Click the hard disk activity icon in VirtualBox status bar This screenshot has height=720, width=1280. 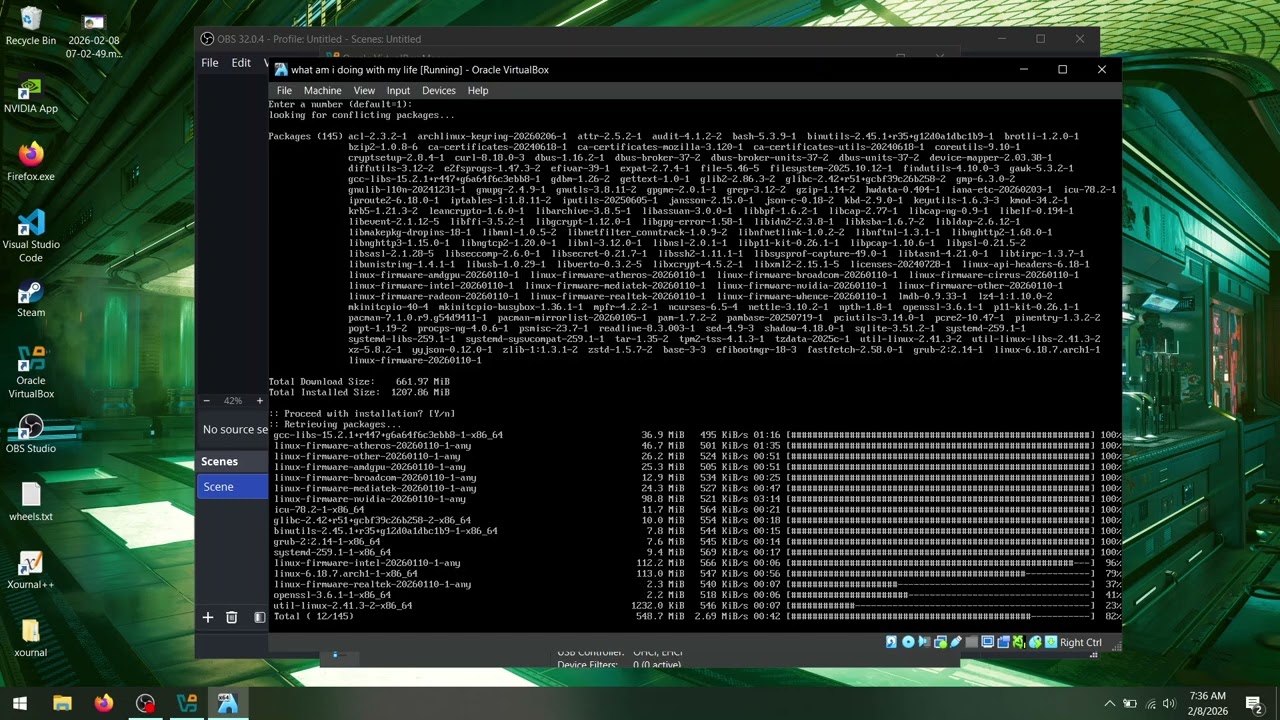[x=891, y=642]
